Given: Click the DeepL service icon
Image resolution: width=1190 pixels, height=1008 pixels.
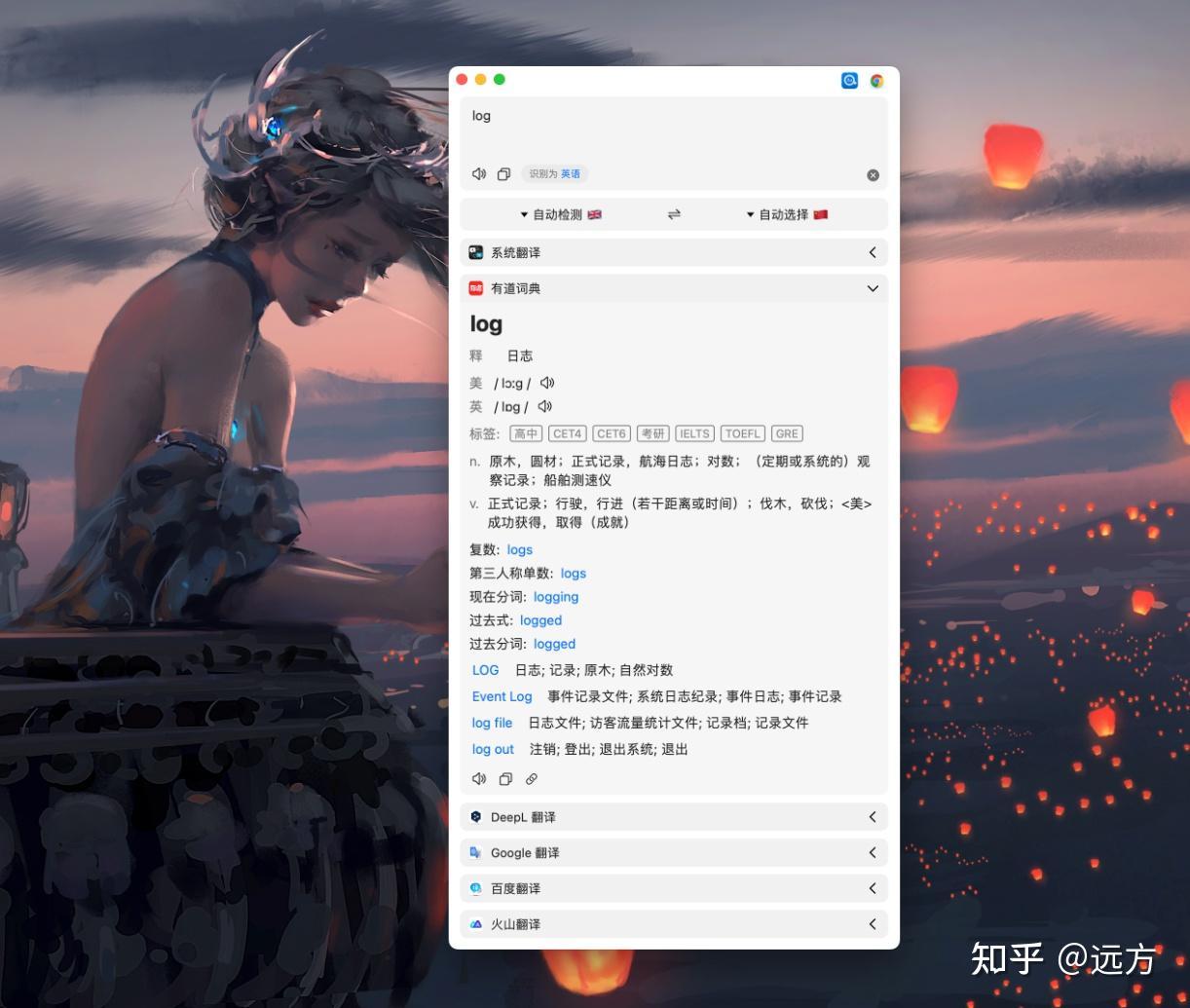Looking at the screenshot, I should click(475, 817).
